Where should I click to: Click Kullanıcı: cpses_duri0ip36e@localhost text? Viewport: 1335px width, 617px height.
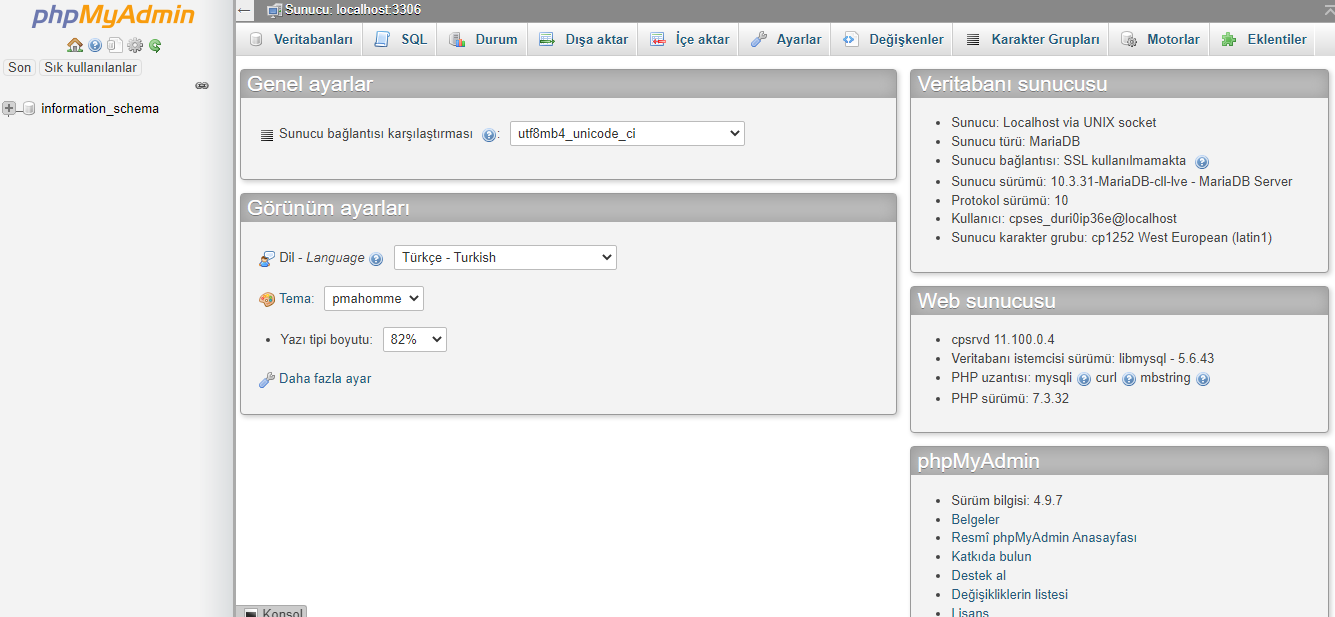(1064, 218)
